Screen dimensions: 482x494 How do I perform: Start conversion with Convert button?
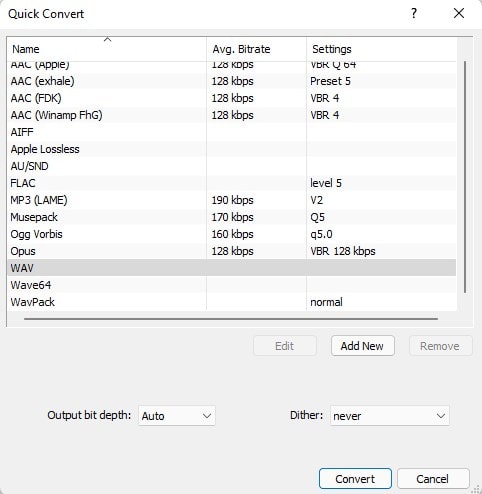(x=355, y=479)
